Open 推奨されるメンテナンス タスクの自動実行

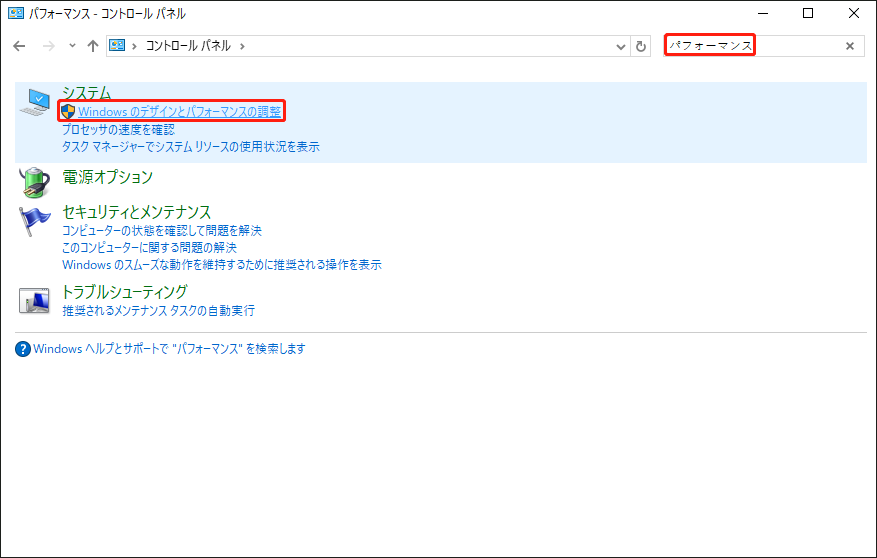click(158, 310)
